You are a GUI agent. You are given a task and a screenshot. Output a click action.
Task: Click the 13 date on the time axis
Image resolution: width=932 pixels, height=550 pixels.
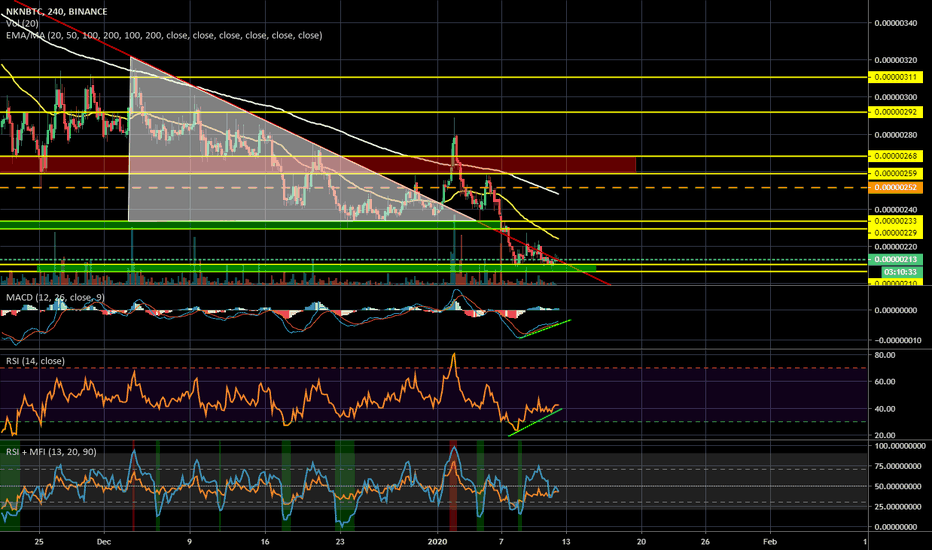tap(566, 542)
